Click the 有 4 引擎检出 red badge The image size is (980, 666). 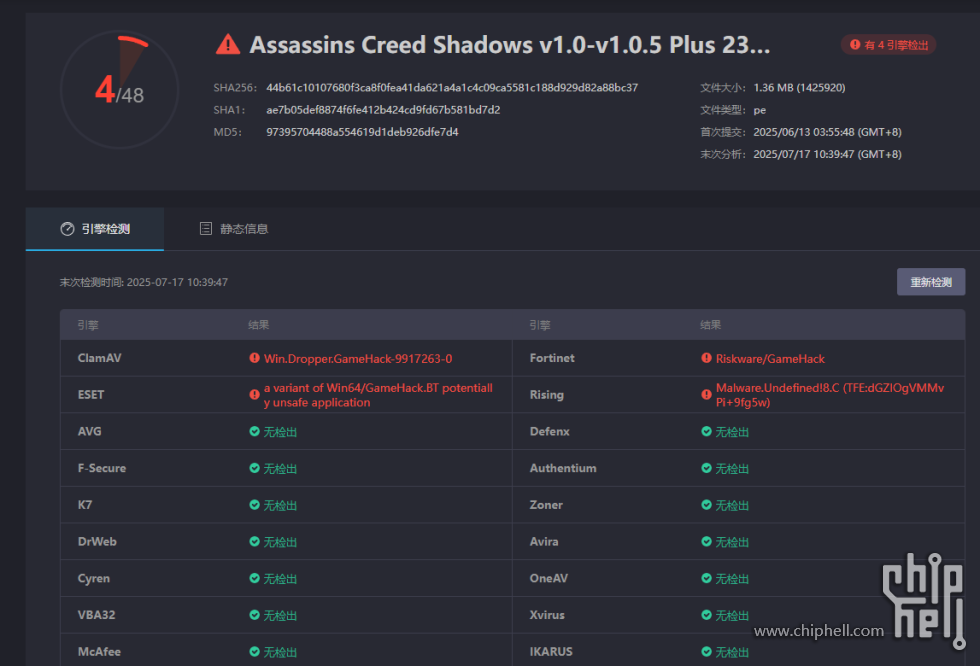pyautogui.click(x=888, y=45)
